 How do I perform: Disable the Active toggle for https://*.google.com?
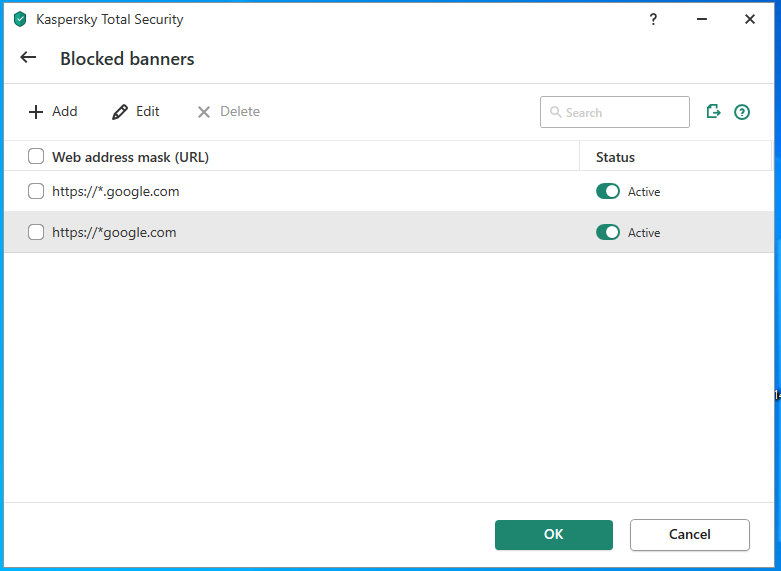click(608, 191)
